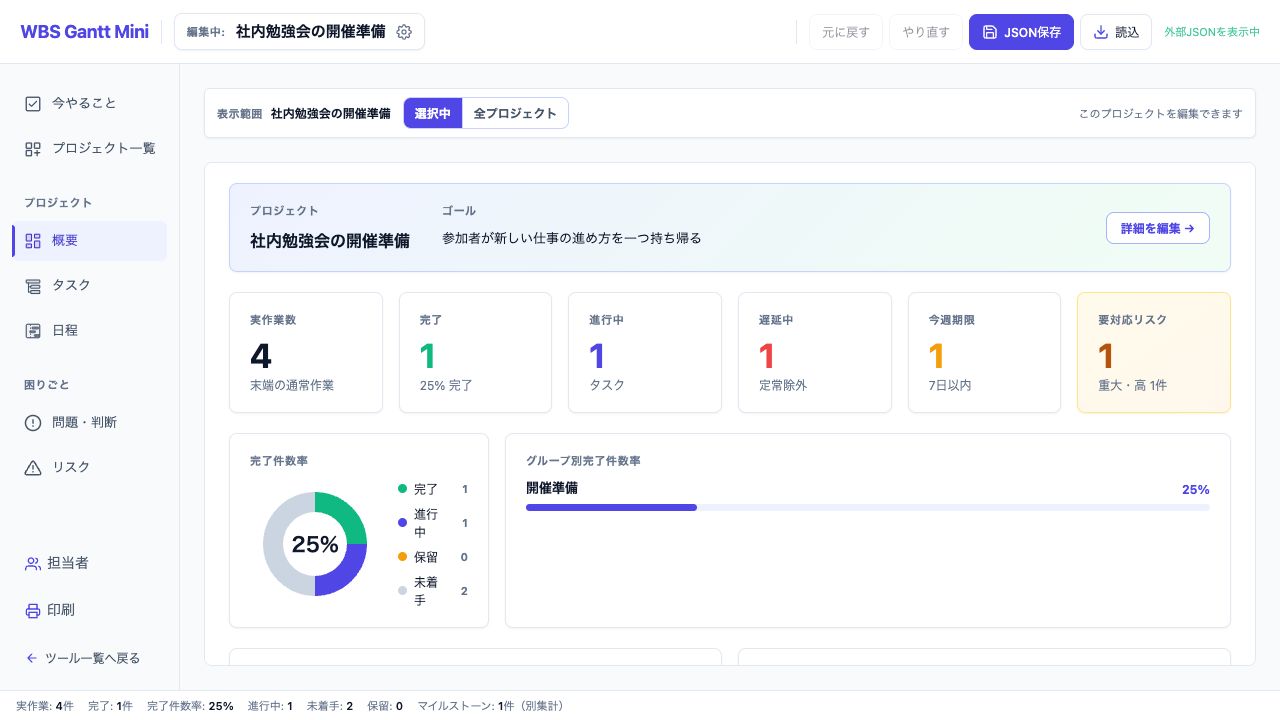Select the 概要 sidebar item
This screenshot has height=720, width=1280.
(x=89, y=240)
